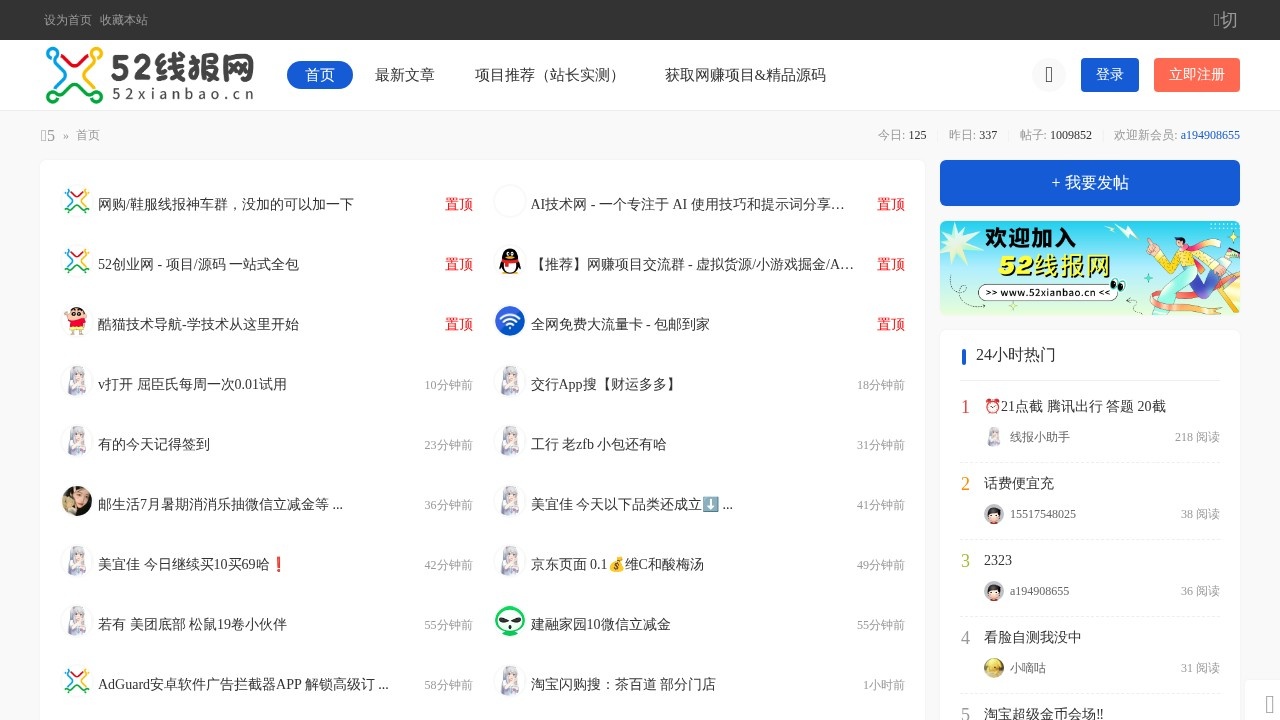This screenshot has width=1280, height=720.
Task: Click 收藏本站 in top bar
Action: pos(124,20)
